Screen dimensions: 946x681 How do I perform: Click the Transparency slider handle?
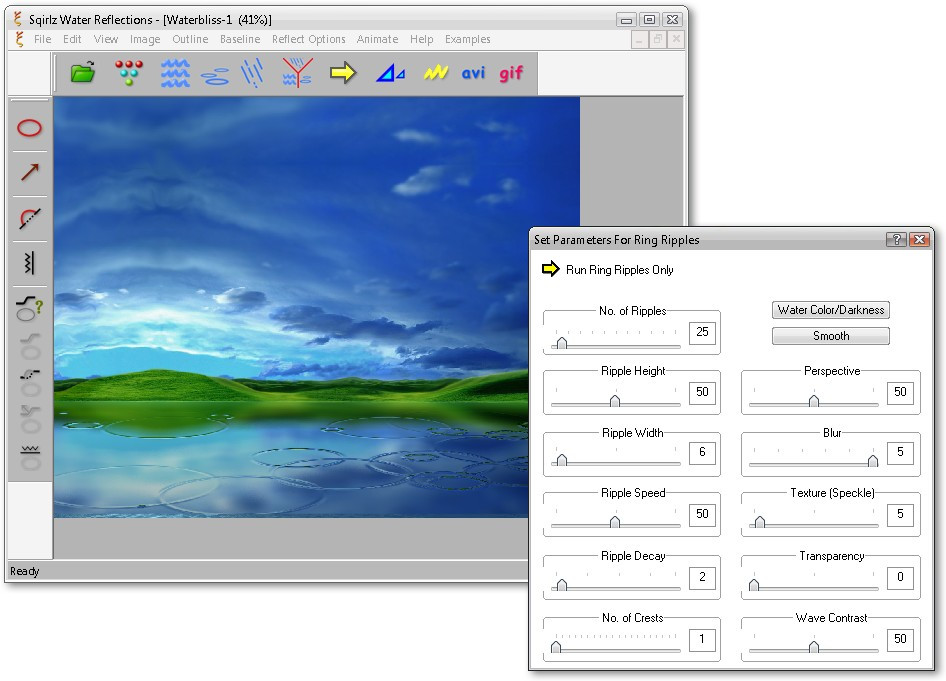[x=754, y=585]
